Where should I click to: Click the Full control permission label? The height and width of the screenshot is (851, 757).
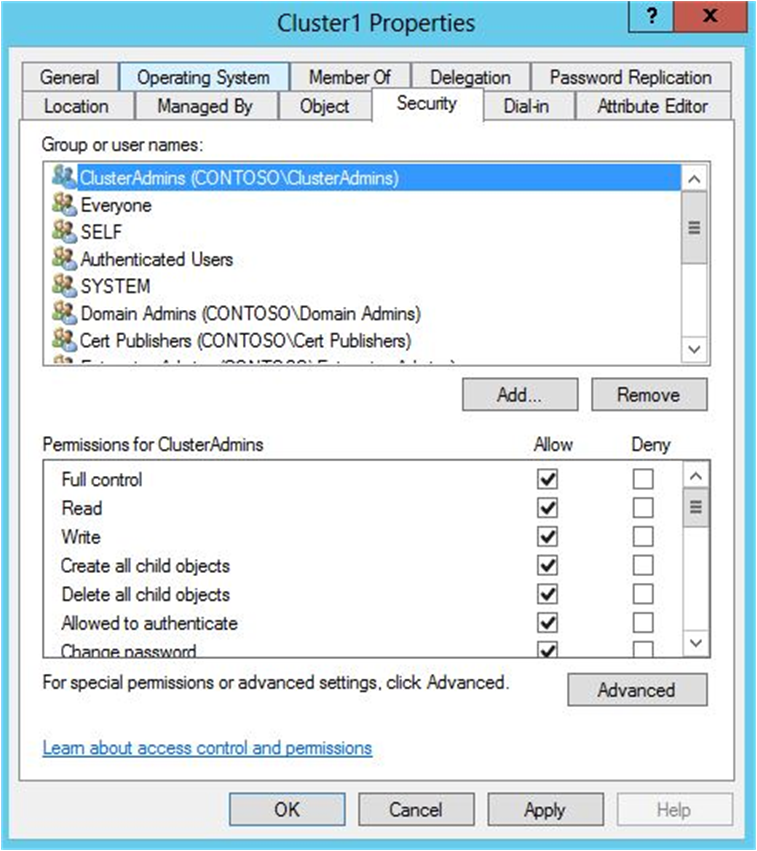click(x=102, y=479)
